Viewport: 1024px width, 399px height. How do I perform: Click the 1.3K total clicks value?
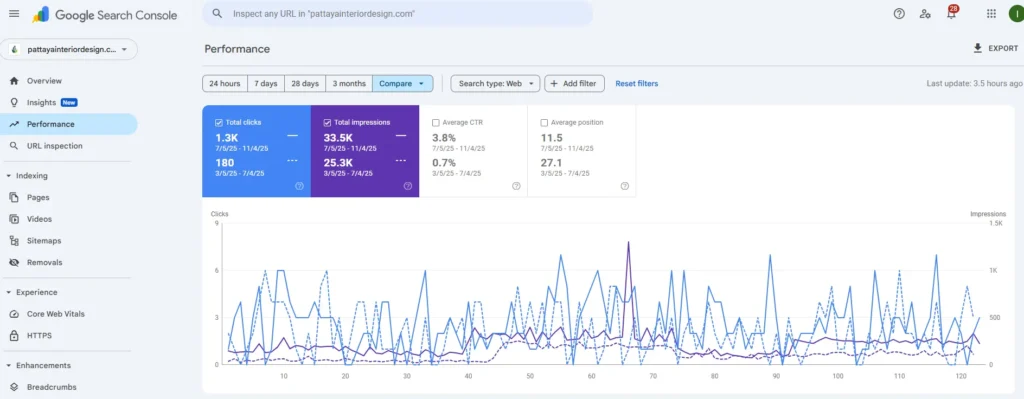227,138
